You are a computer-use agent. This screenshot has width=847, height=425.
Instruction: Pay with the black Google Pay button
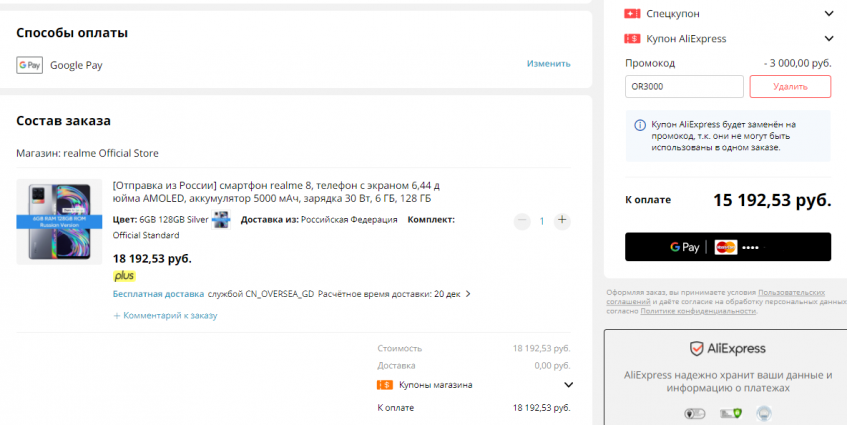(x=727, y=247)
